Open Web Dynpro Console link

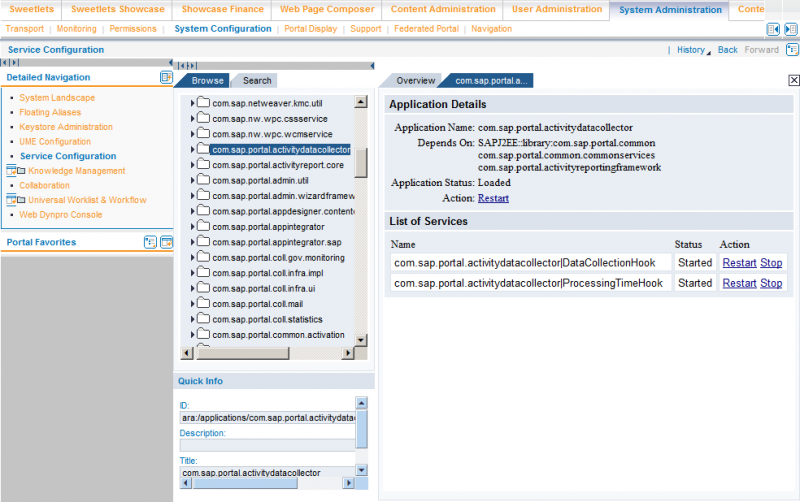(x=61, y=215)
